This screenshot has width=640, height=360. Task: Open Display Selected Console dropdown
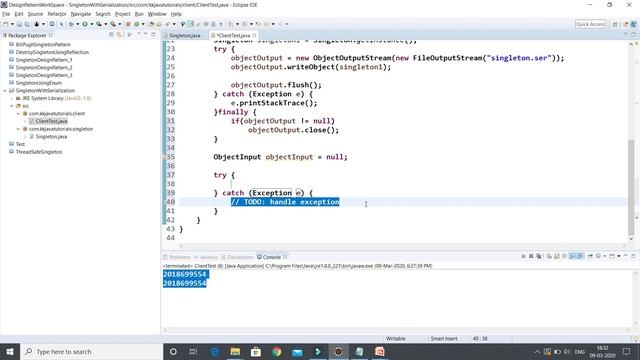(x=604, y=256)
